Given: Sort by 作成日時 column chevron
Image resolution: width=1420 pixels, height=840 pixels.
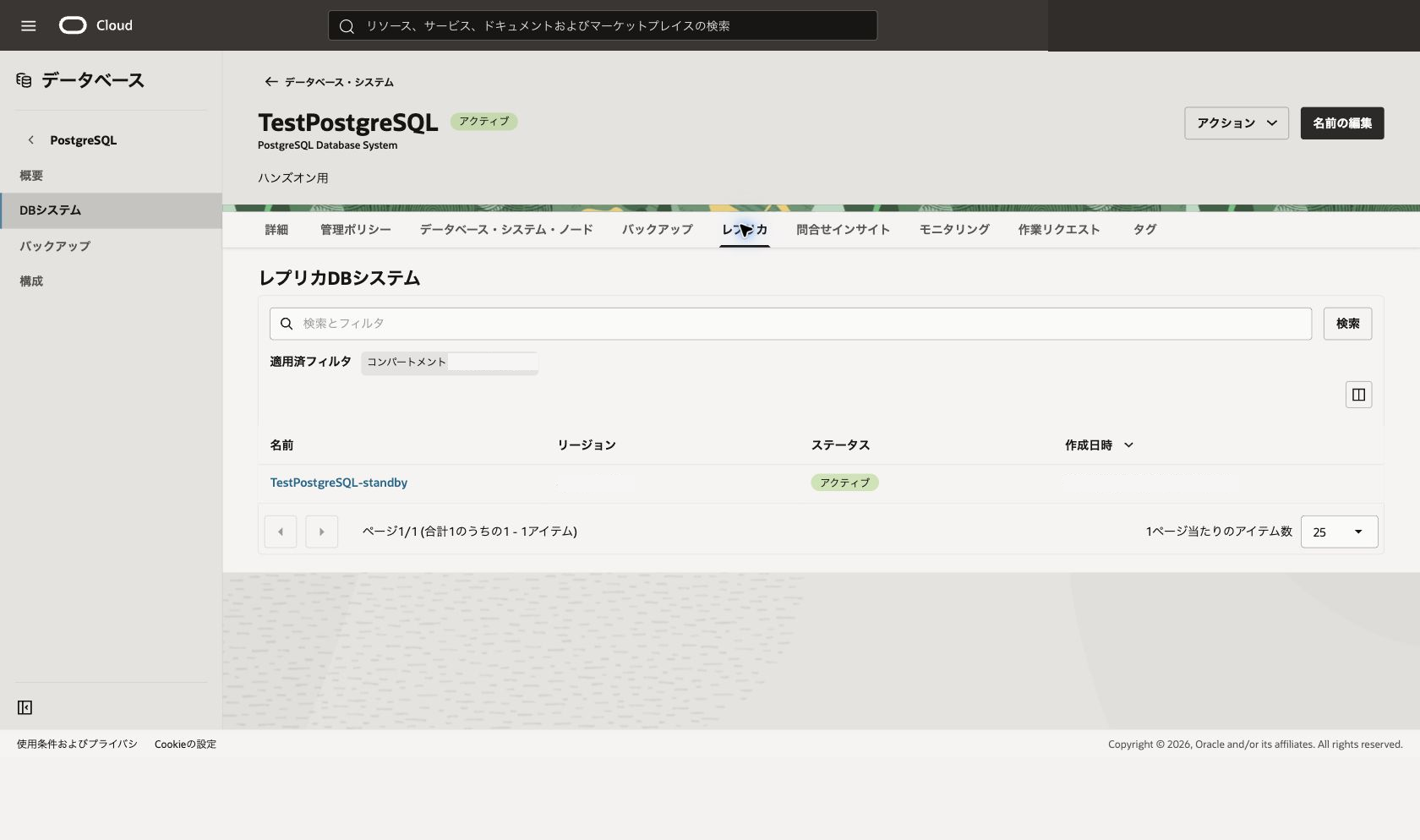Looking at the screenshot, I should 1128,445.
